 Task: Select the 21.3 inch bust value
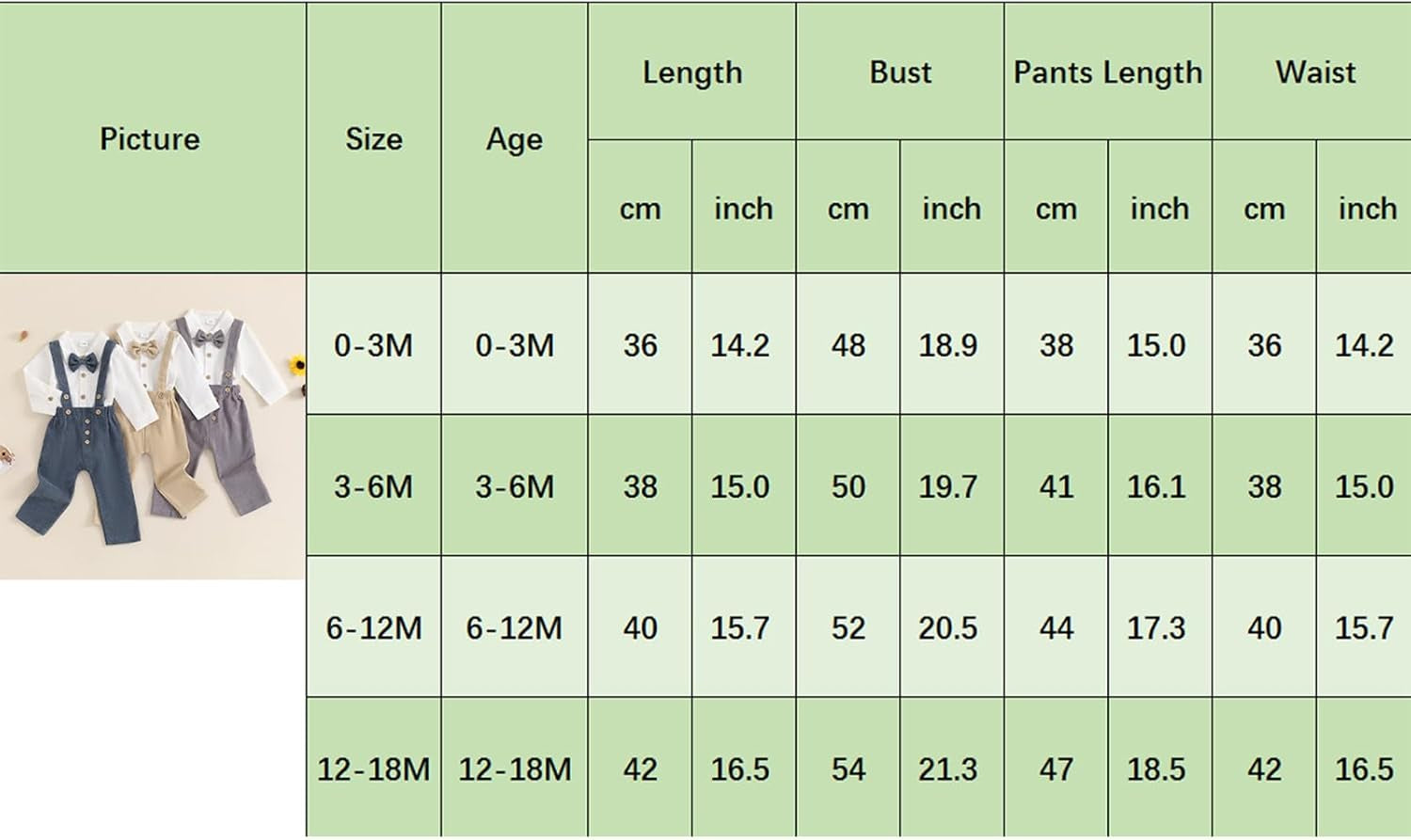coord(948,769)
